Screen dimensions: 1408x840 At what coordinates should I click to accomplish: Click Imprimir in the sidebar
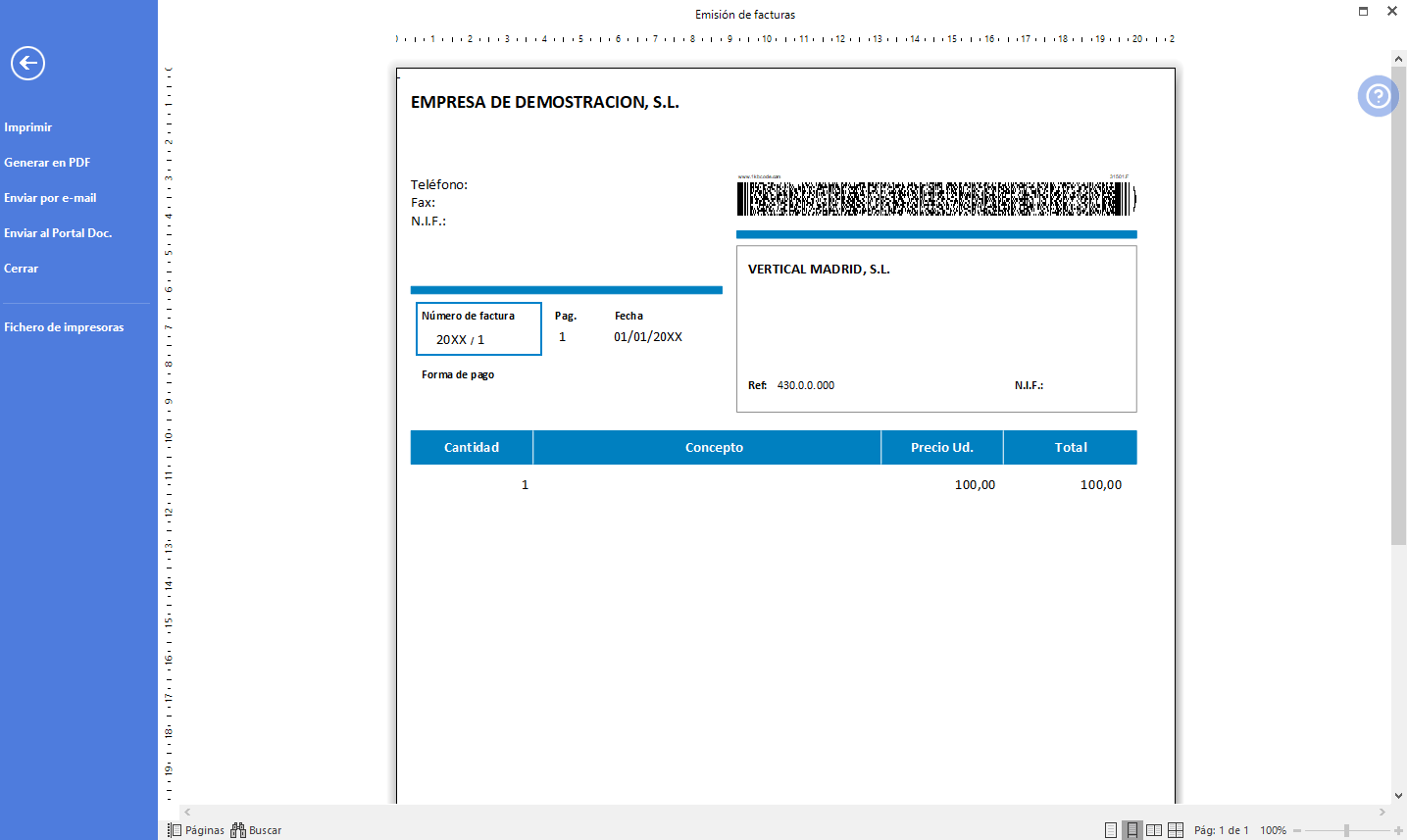[28, 127]
